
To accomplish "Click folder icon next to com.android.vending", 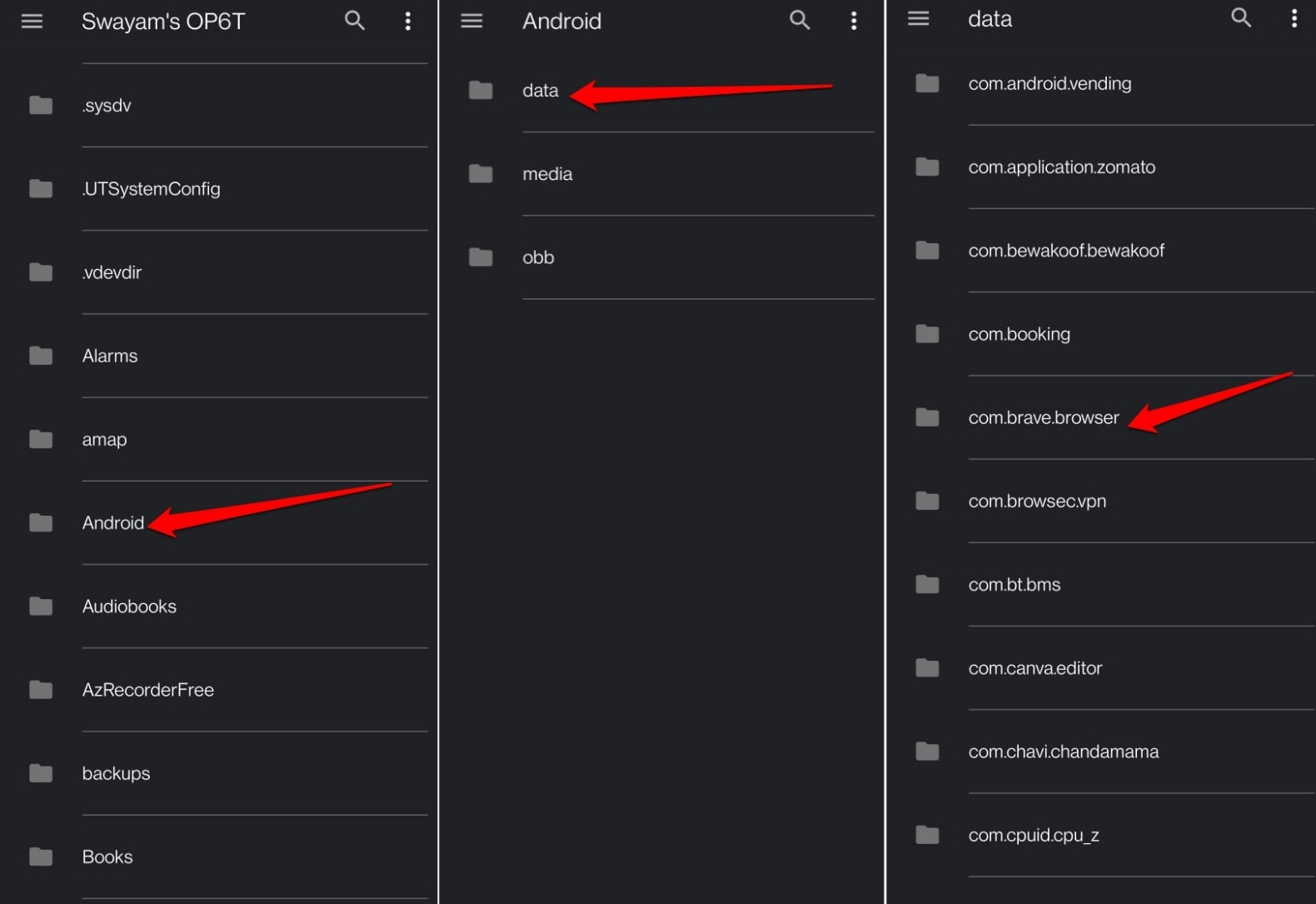I will (x=927, y=83).
